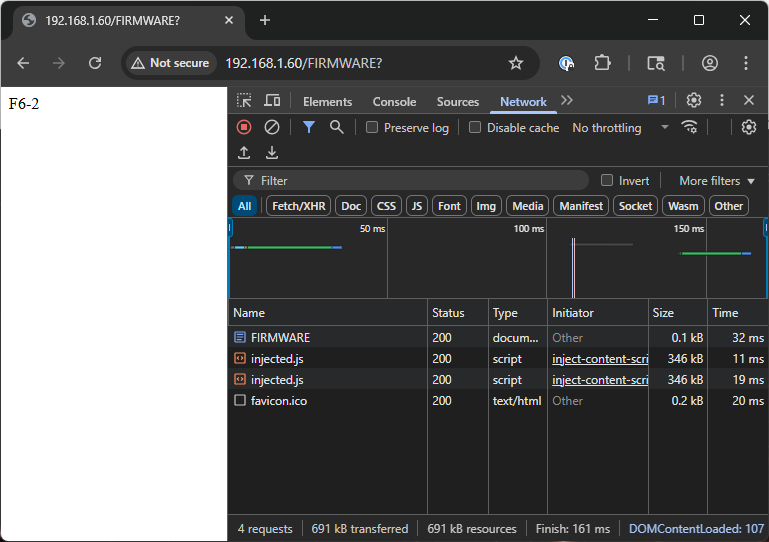This screenshot has width=769, height=542.
Task: Toggle the network filter funnel icon
Action: 308,128
